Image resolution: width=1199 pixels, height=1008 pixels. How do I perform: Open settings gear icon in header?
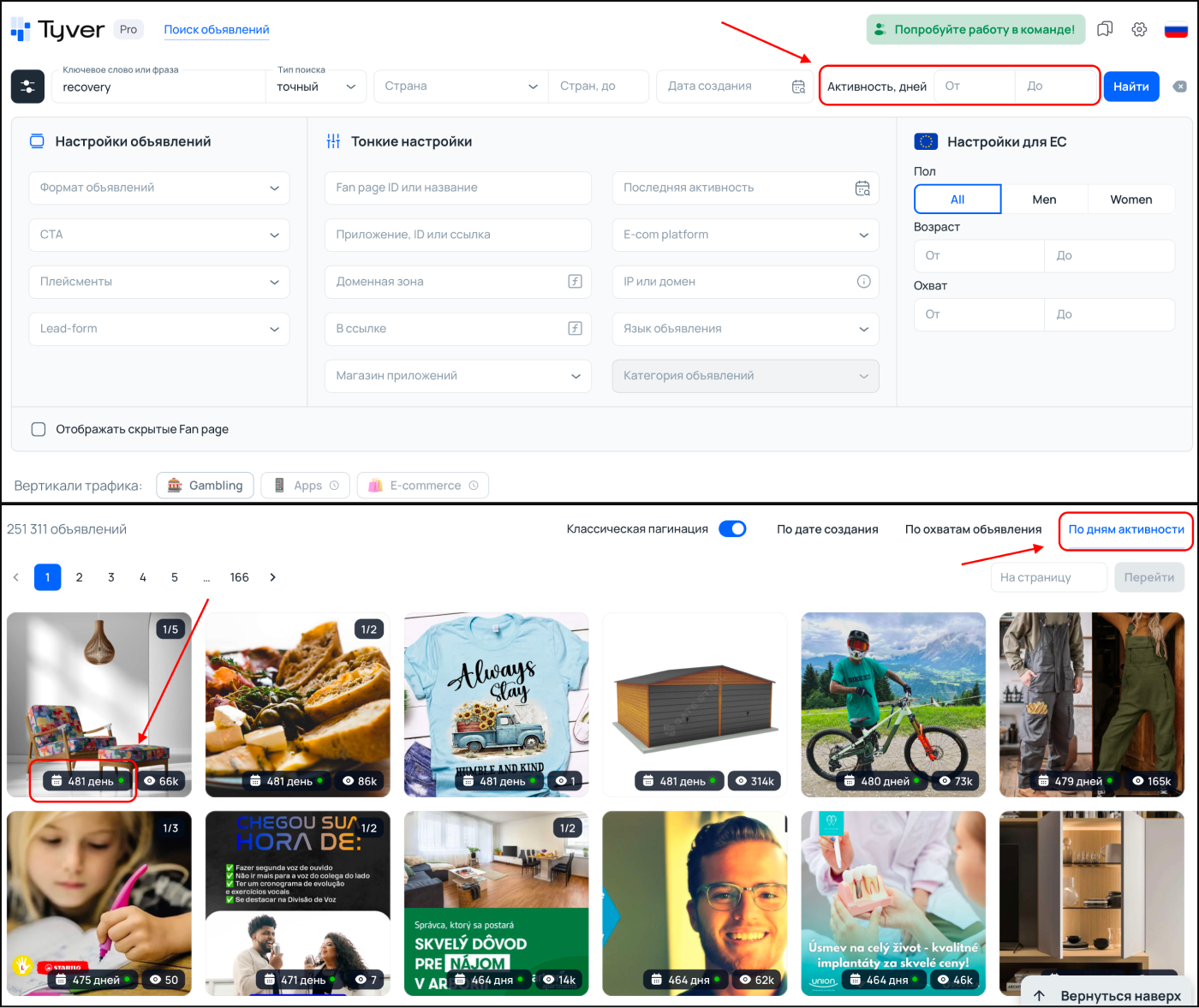point(1139,29)
